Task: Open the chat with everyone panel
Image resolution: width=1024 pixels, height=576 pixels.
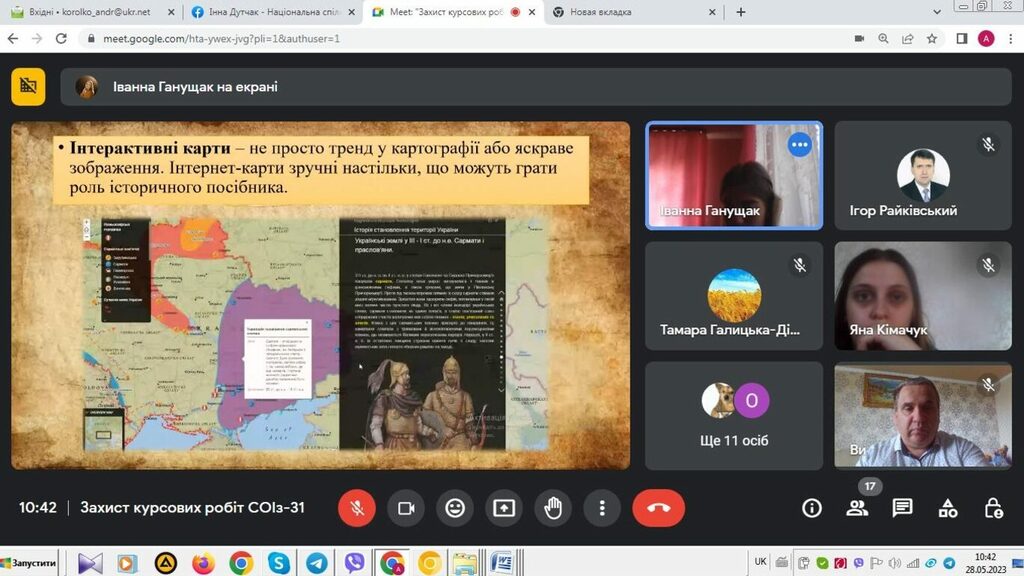Action: tap(902, 508)
